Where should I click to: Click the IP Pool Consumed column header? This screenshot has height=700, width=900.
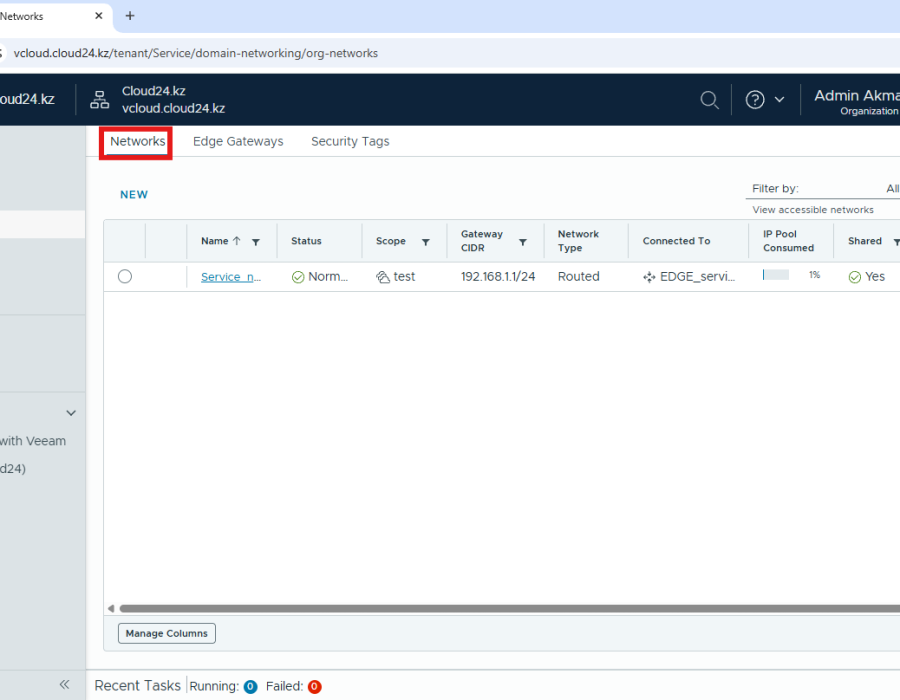pos(788,241)
